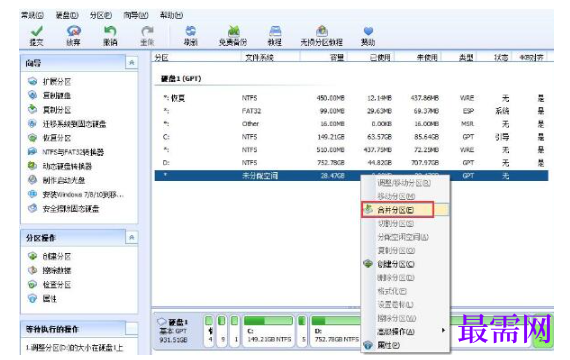Sort by the 分区 column header
Screen dimensions: 570x360
[196, 57]
